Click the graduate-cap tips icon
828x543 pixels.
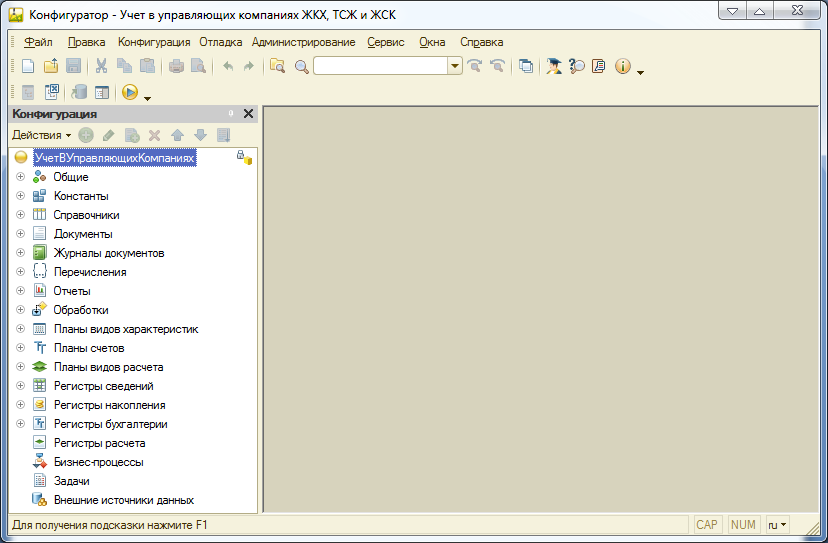click(554, 66)
